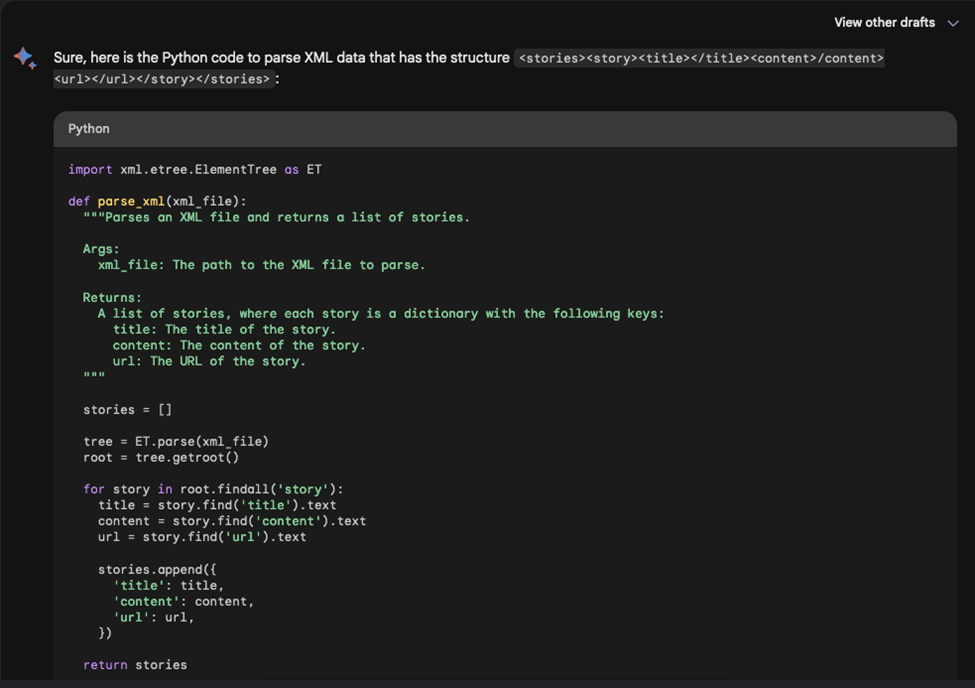Click the inline url XML snippet
This screenshot has width=975, height=688.
68,78
